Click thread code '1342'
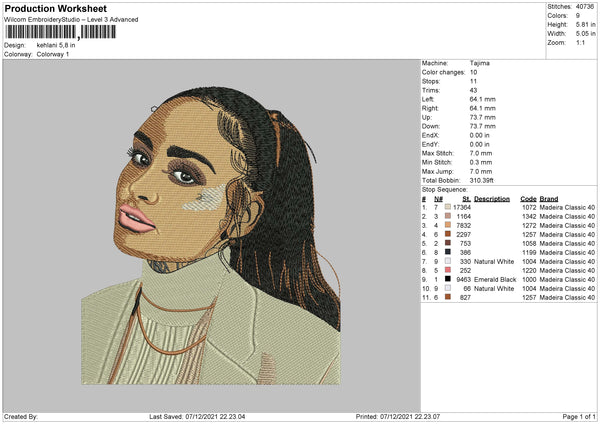This screenshot has width=600, height=424. pos(529,216)
